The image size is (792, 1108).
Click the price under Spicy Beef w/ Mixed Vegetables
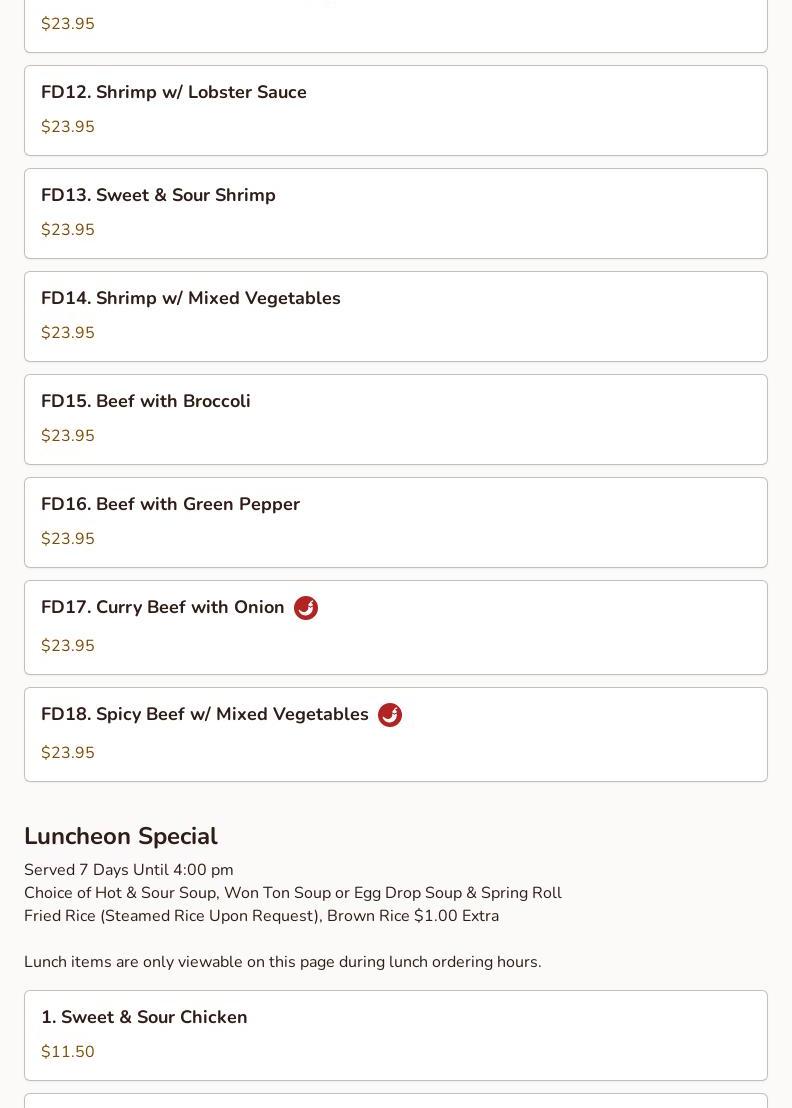[x=68, y=753]
